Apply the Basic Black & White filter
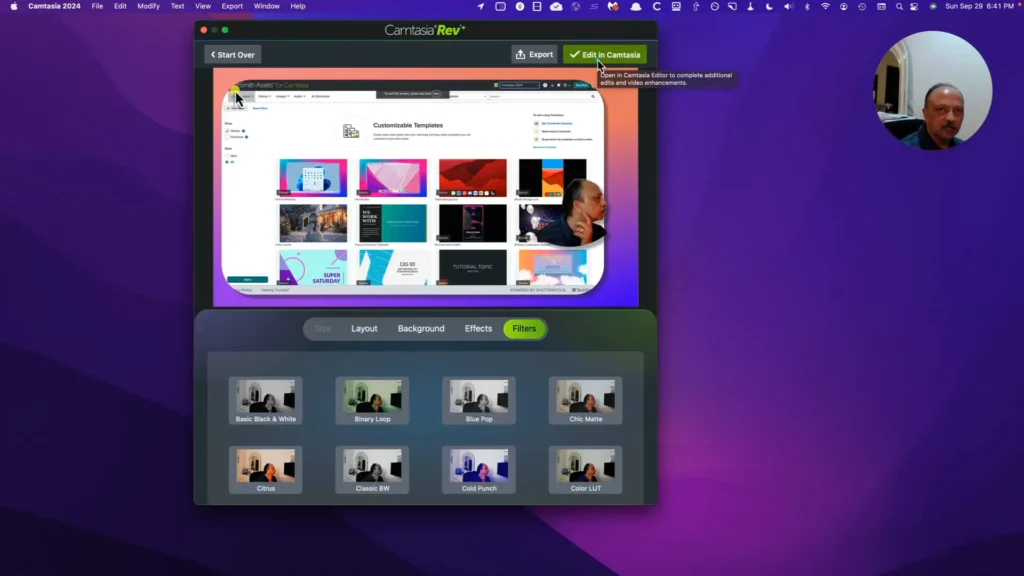 [x=266, y=400]
